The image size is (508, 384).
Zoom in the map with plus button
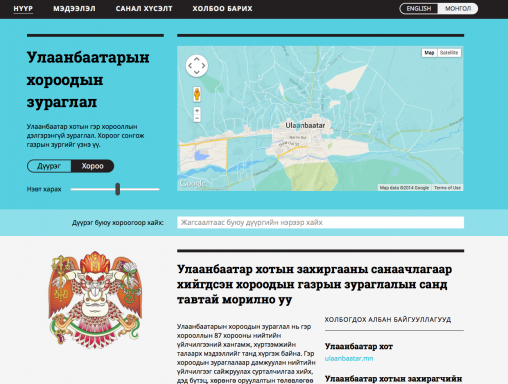click(x=197, y=111)
